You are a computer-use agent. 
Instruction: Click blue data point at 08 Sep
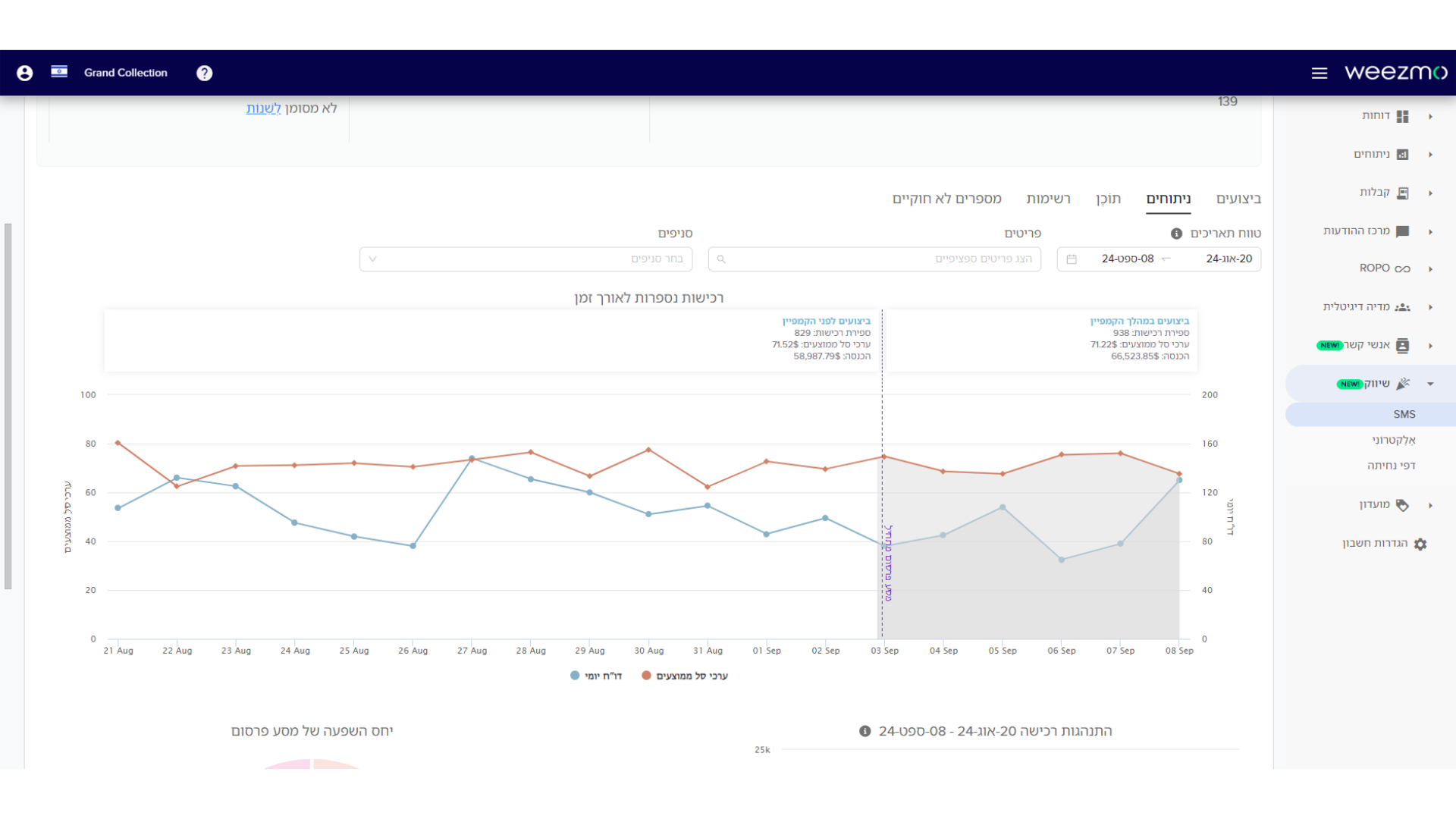(1179, 480)
